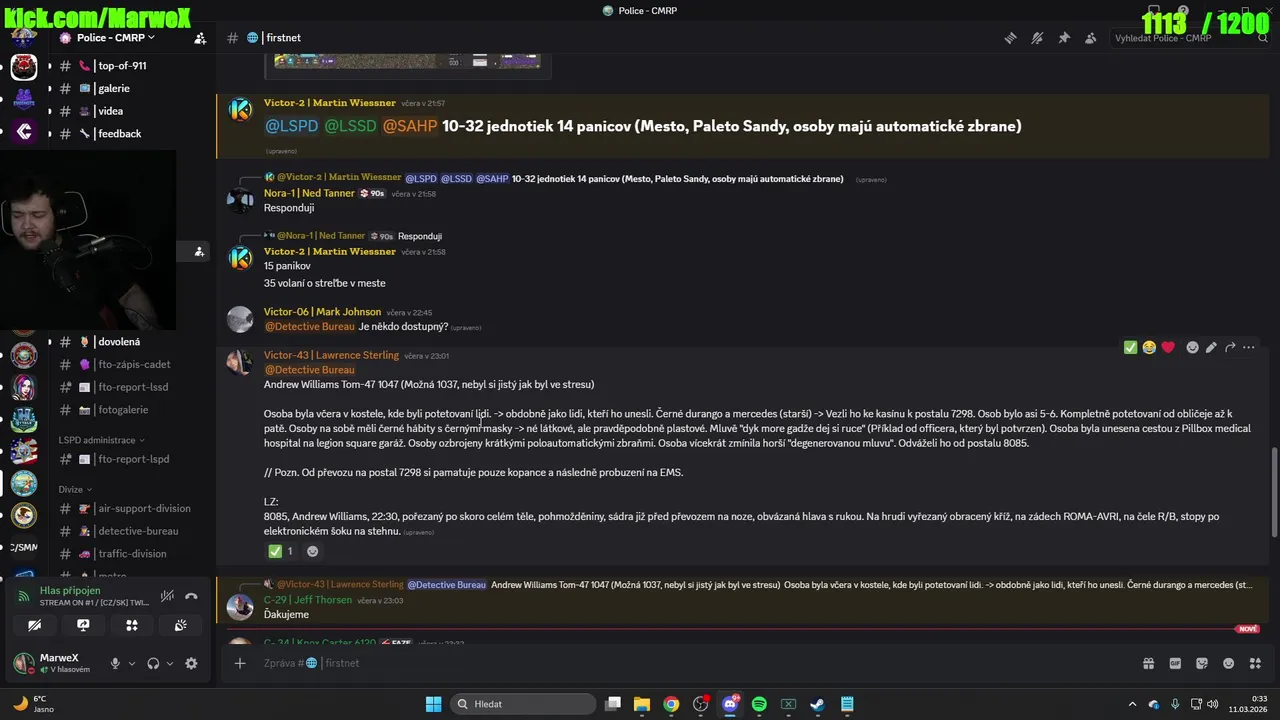1280x720 pixels.
Task: Open the detective-bureau channel
Action: tap(138, 531)
